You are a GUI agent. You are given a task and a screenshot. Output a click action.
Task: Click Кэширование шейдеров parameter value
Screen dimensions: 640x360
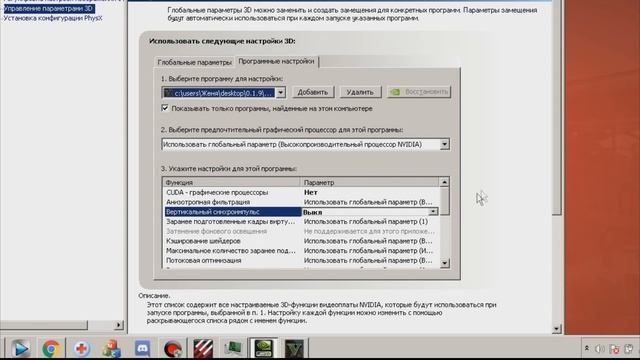pyautogui.click(x=368, y=241)
